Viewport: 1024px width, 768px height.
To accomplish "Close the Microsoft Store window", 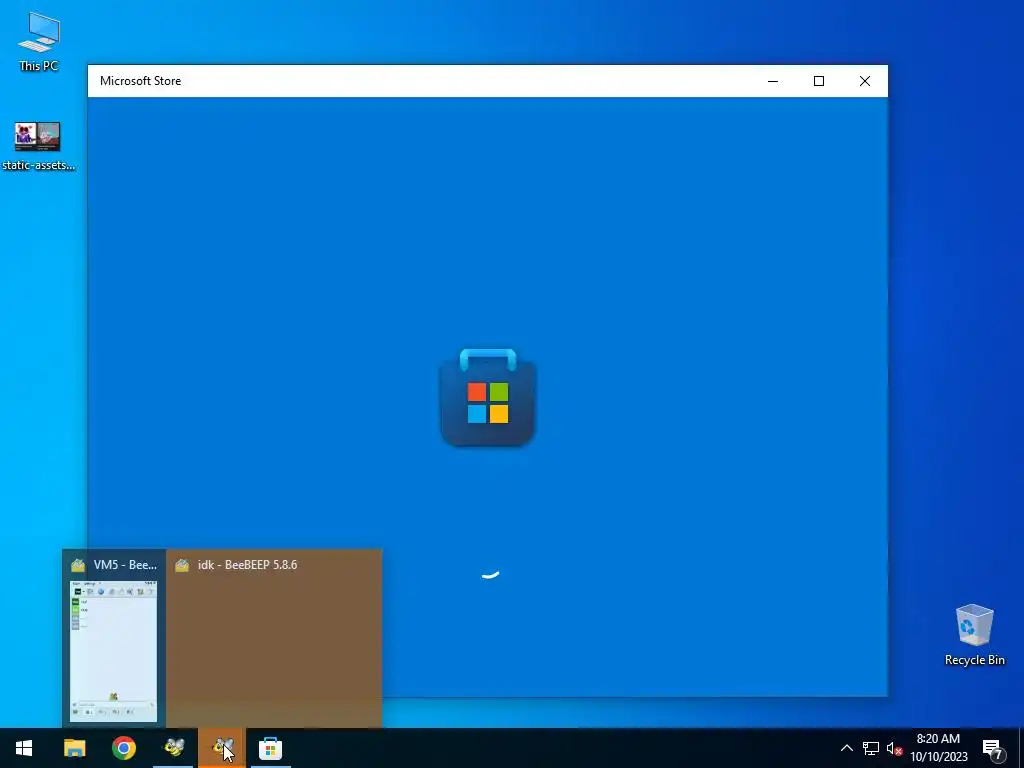I will (x=865, y=81).
